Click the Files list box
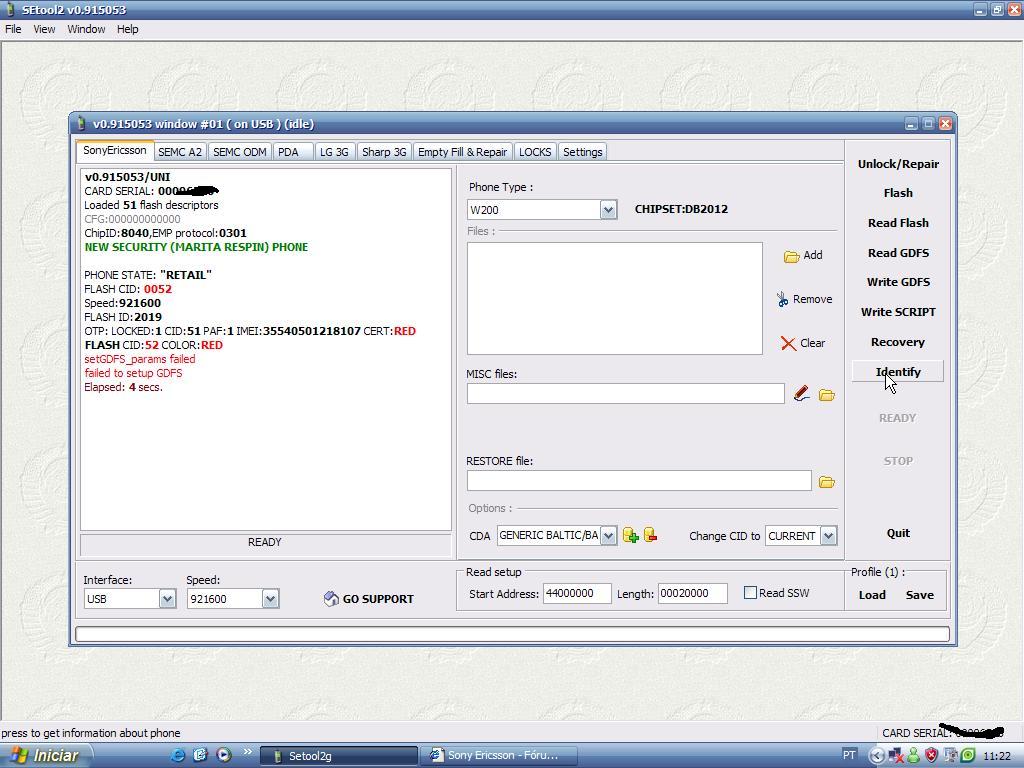1024x768 pixels. click(615, 298)
